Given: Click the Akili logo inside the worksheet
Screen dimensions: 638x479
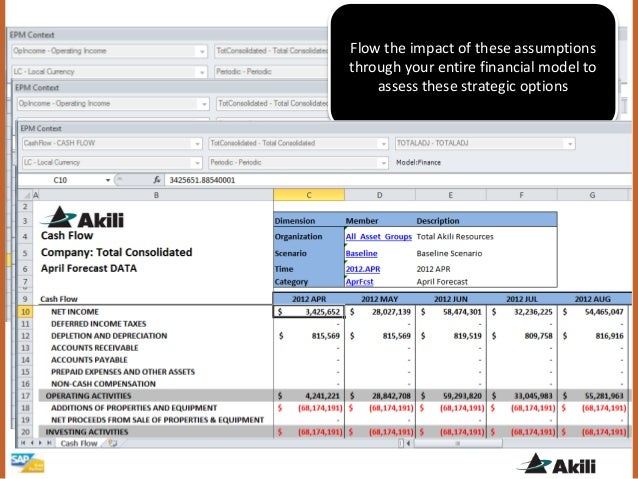Looking at the screenshot, I should [82, 217].
